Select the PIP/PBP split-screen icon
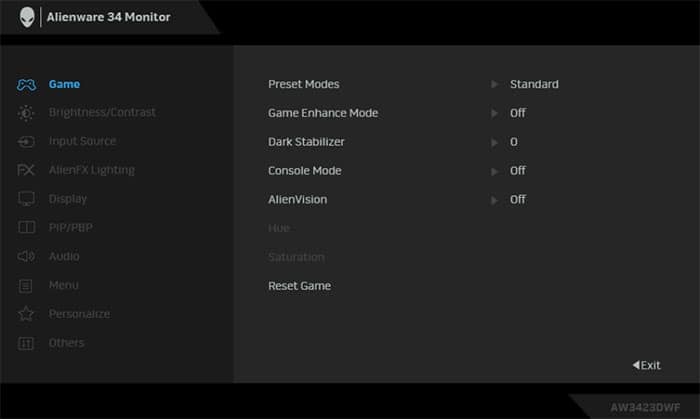Viewport: 700px width, 419px height. 27,228
